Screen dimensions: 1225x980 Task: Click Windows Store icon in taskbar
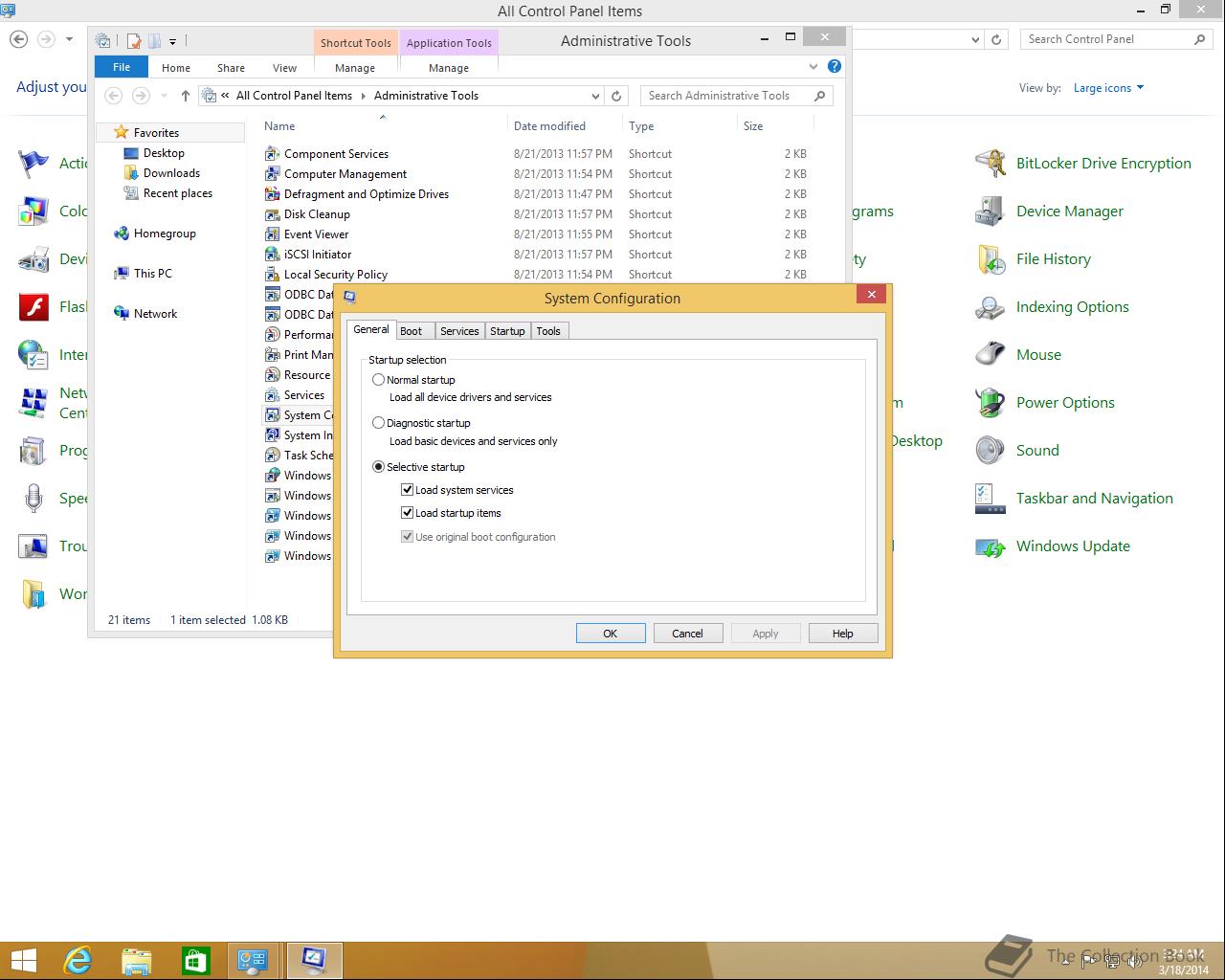click(x=196, y=960)
